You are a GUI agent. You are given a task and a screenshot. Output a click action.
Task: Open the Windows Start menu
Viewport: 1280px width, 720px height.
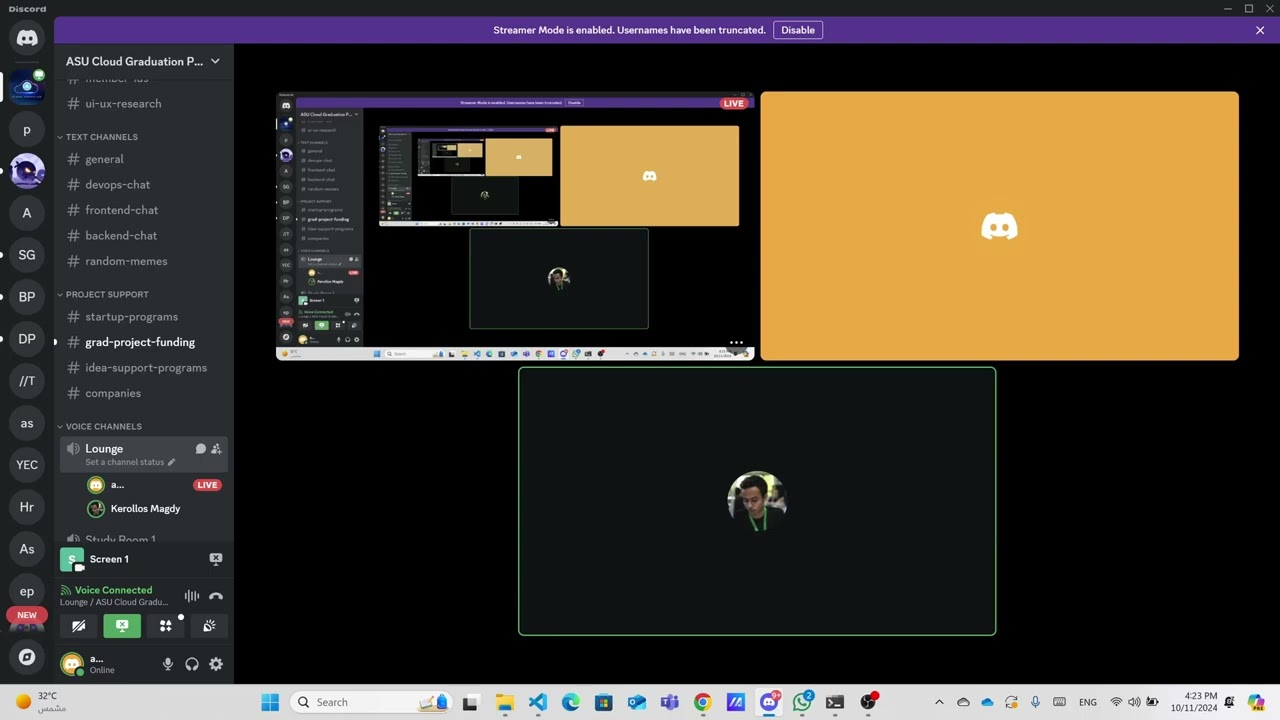(270, 702)
